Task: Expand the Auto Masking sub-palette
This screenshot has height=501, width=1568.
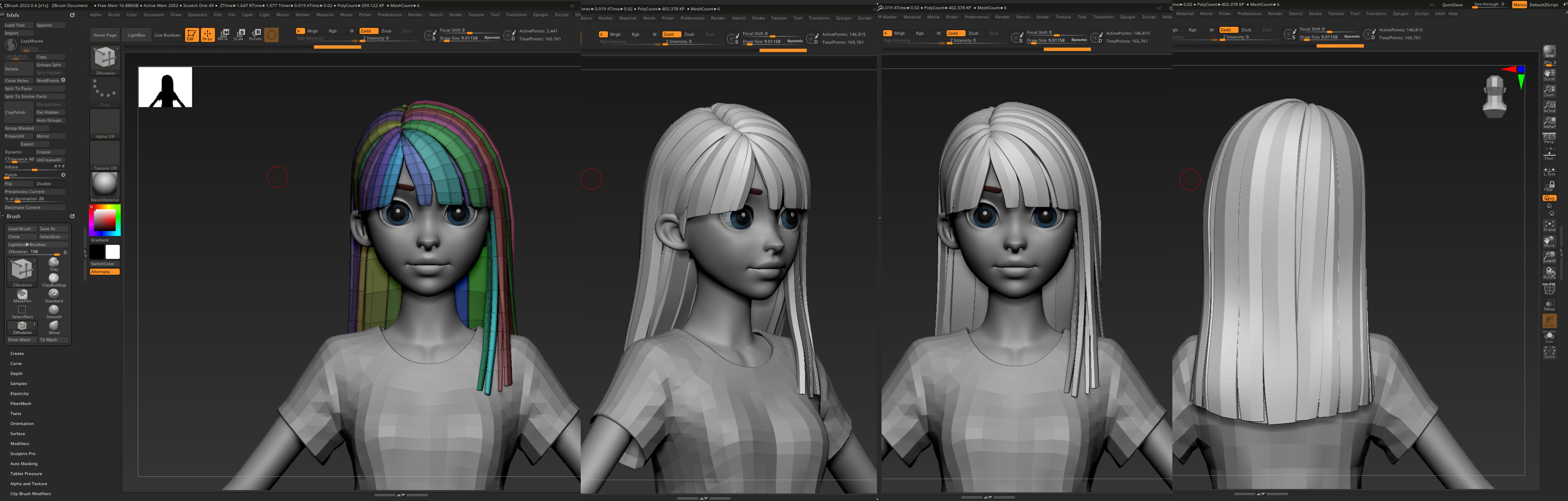Action: (24, 464)
